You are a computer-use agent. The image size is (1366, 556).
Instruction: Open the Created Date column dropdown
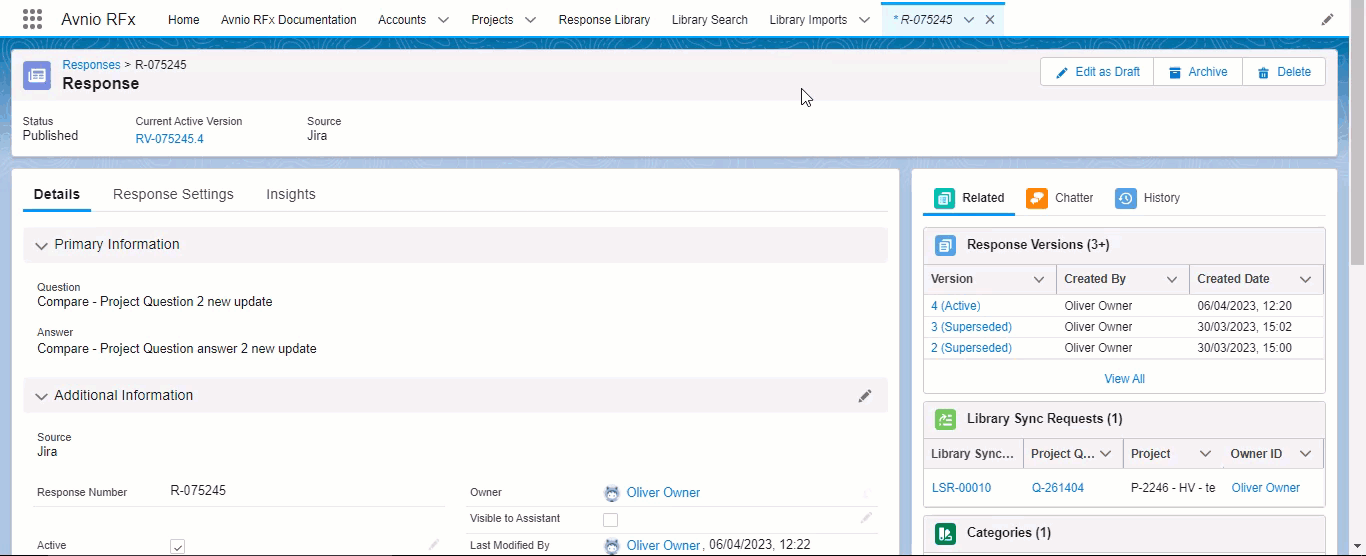pos(1305,280)
